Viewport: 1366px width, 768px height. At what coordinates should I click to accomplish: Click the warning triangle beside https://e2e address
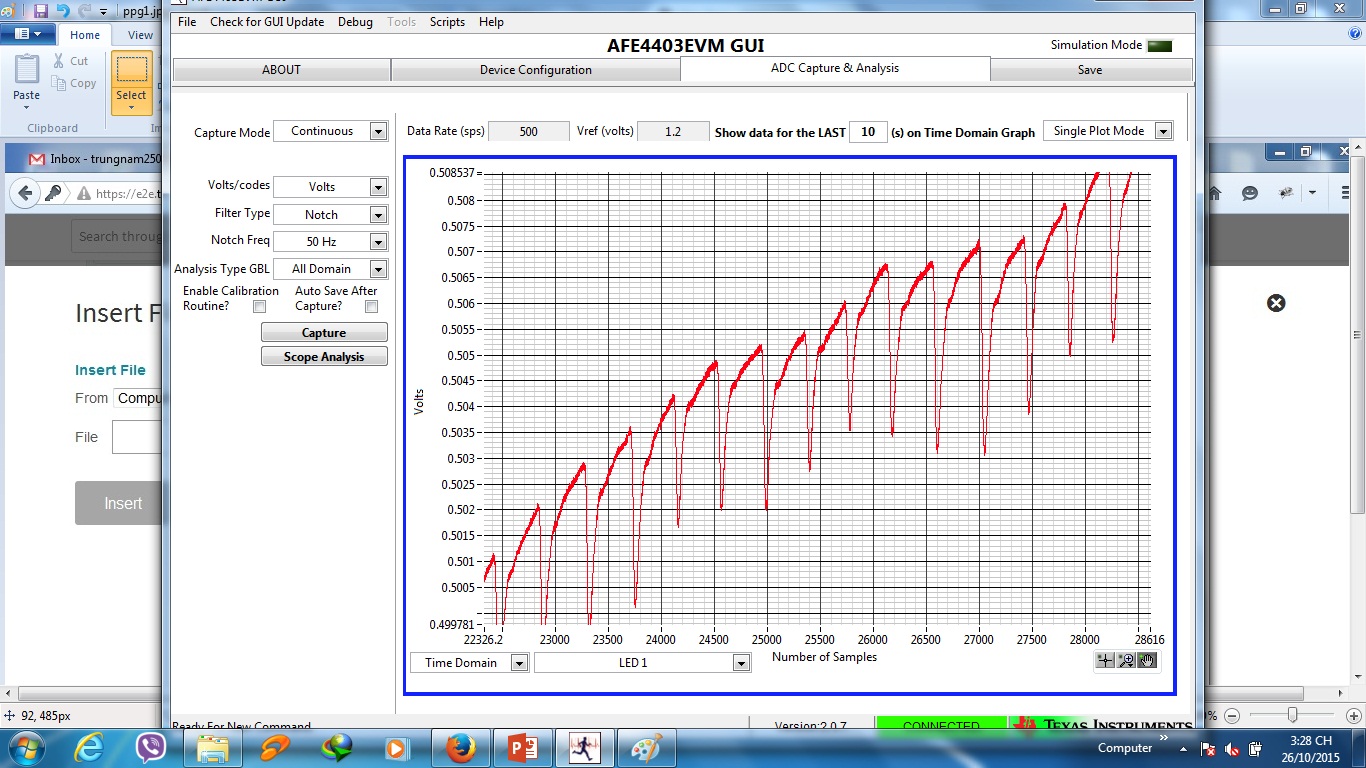point(84,194)
